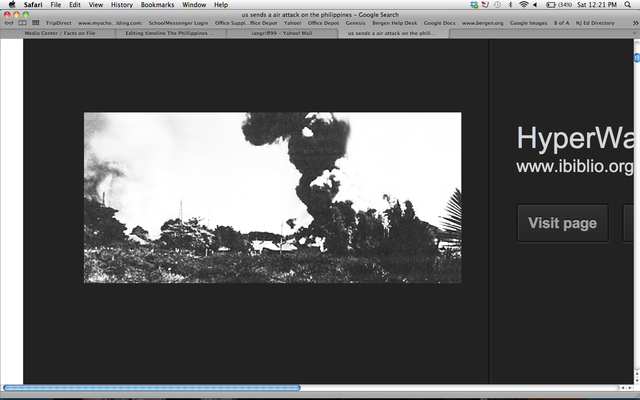Click the window minimize yellow button
This screenshot has width=640, height=400.
(x=16, y=14)
